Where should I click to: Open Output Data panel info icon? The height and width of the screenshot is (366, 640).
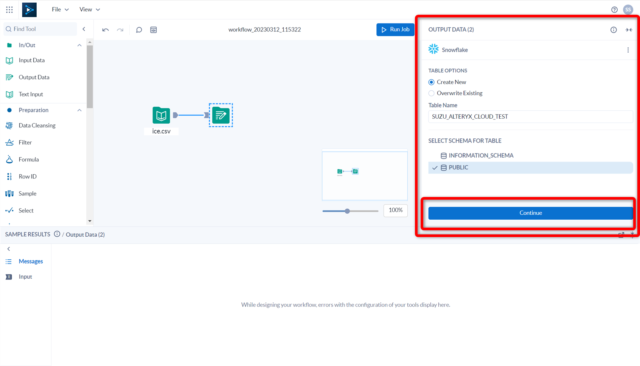613,29
